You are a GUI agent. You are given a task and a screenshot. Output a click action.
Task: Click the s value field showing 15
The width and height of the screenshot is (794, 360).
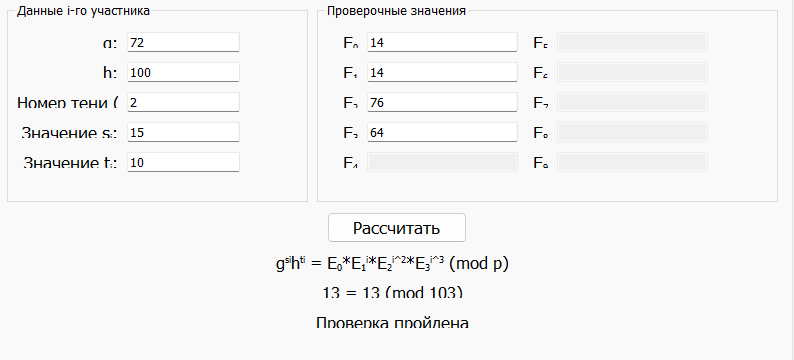[183, 132]
